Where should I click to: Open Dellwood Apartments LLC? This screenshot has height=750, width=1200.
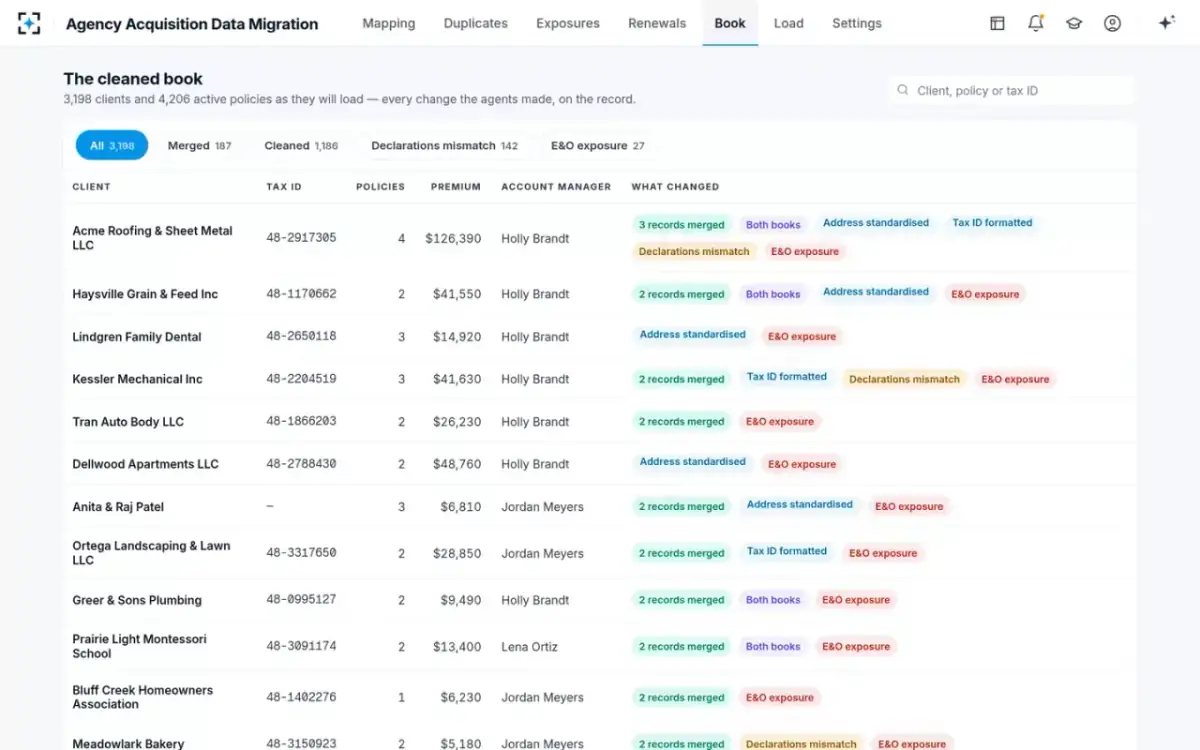click(x=145, y=464)
